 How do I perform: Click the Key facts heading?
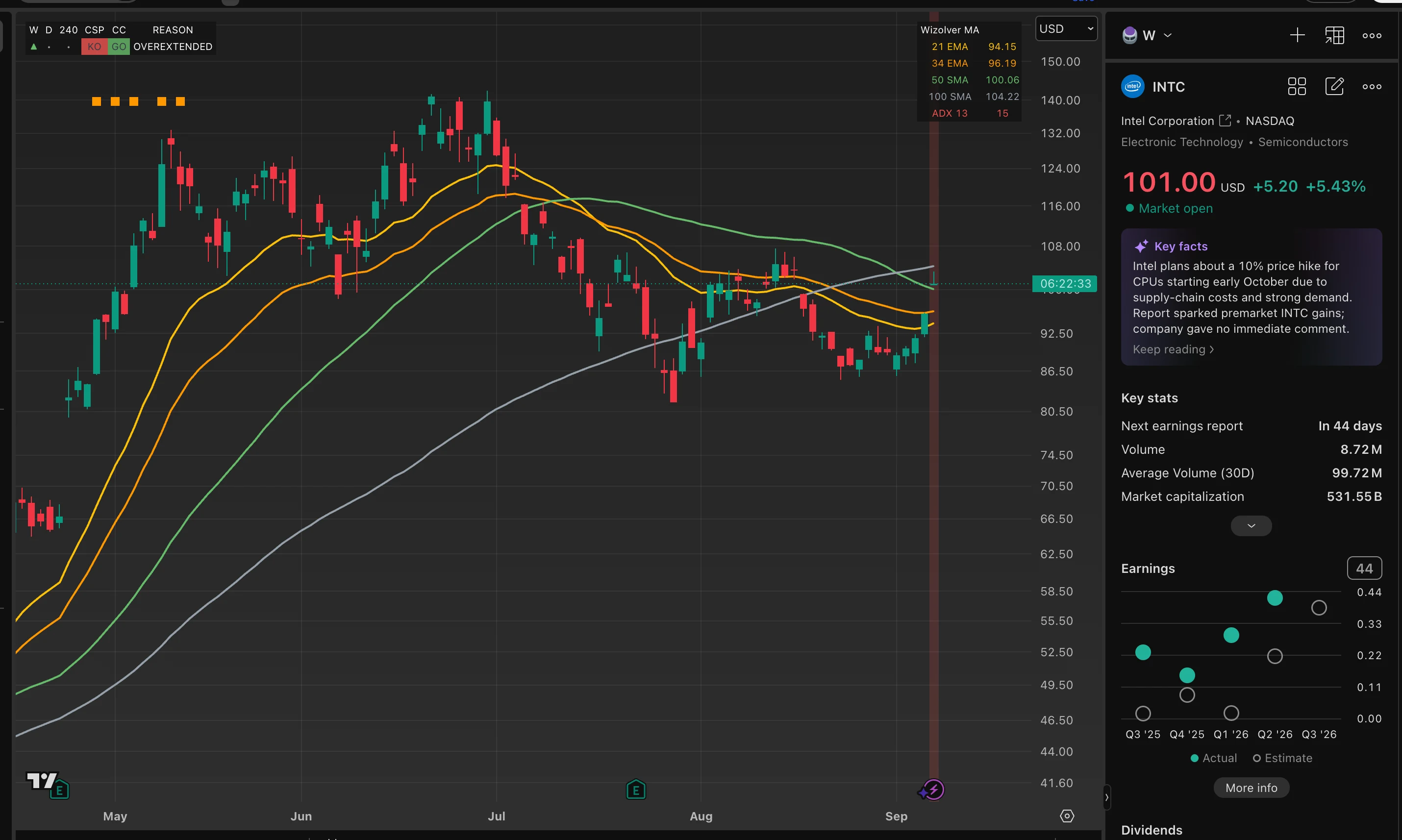pos(1181,246)
